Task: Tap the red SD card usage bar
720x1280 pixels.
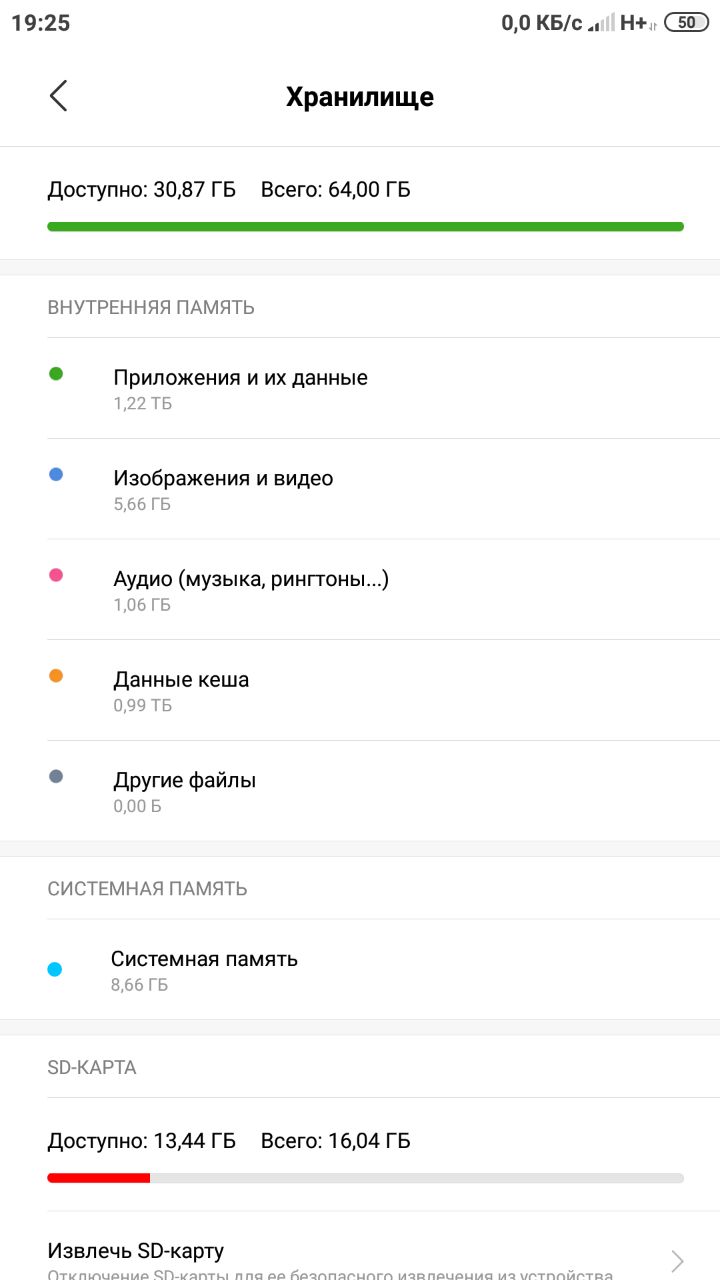Action: click(98, 1178)
